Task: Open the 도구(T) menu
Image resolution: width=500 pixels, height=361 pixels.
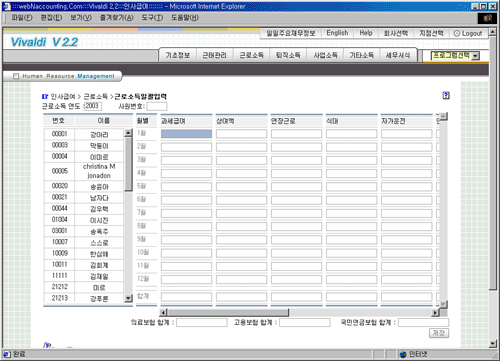Action: pos(152,18)
